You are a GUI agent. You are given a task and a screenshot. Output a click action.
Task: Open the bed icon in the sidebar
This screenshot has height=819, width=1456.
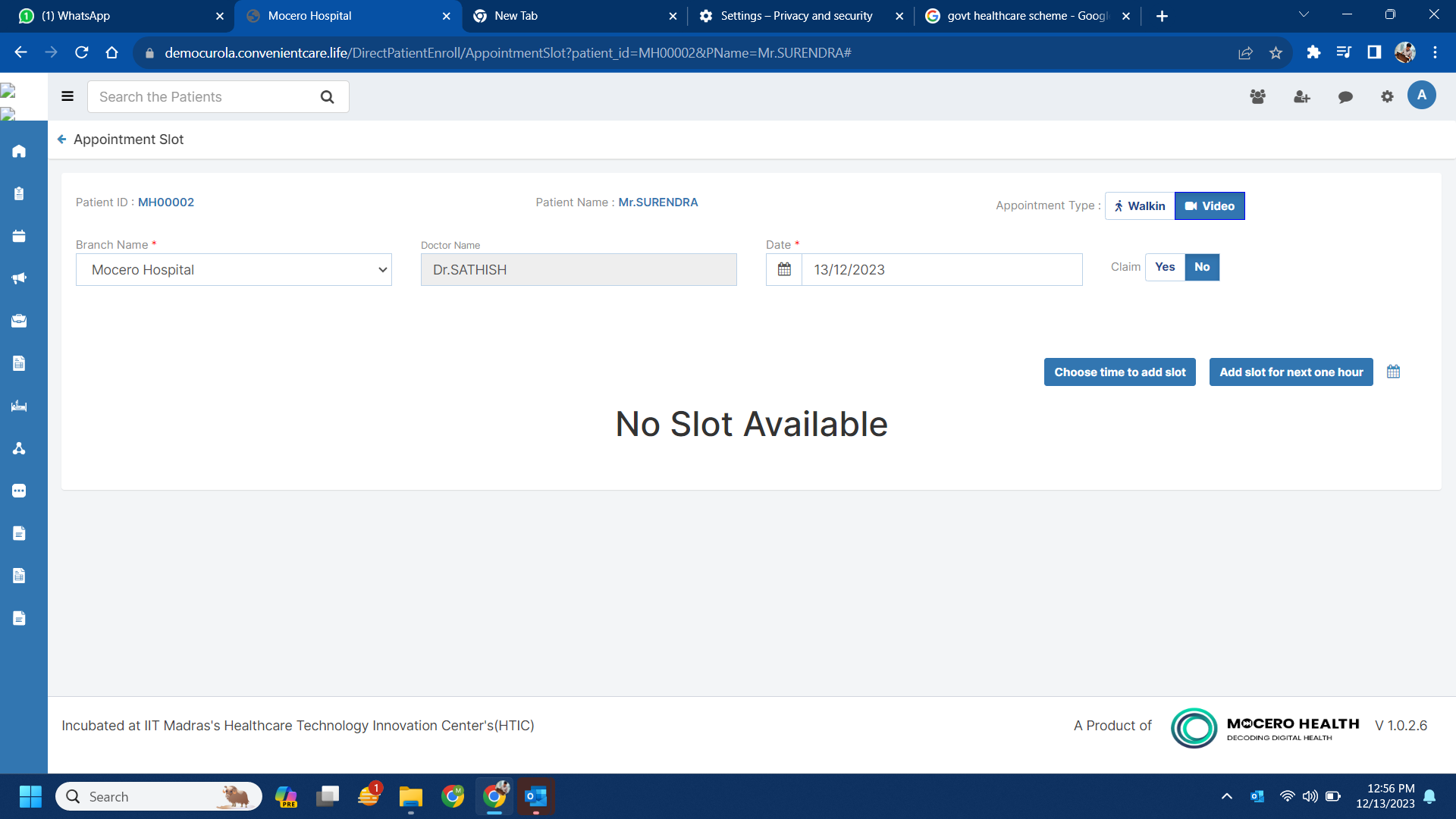[19, 406]
